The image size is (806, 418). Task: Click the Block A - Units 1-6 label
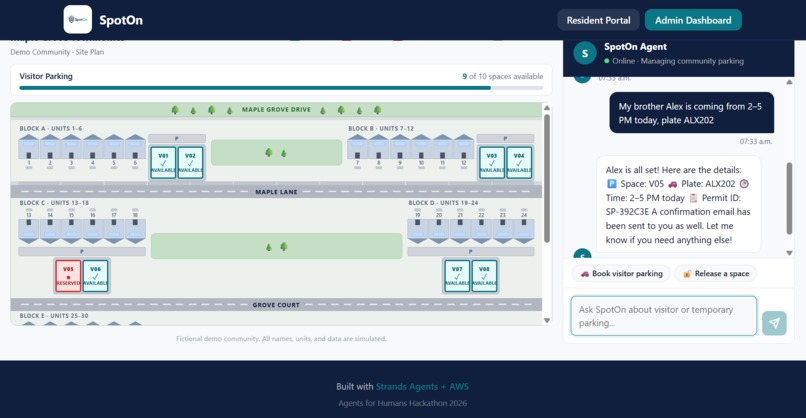(x=51, y=129)
